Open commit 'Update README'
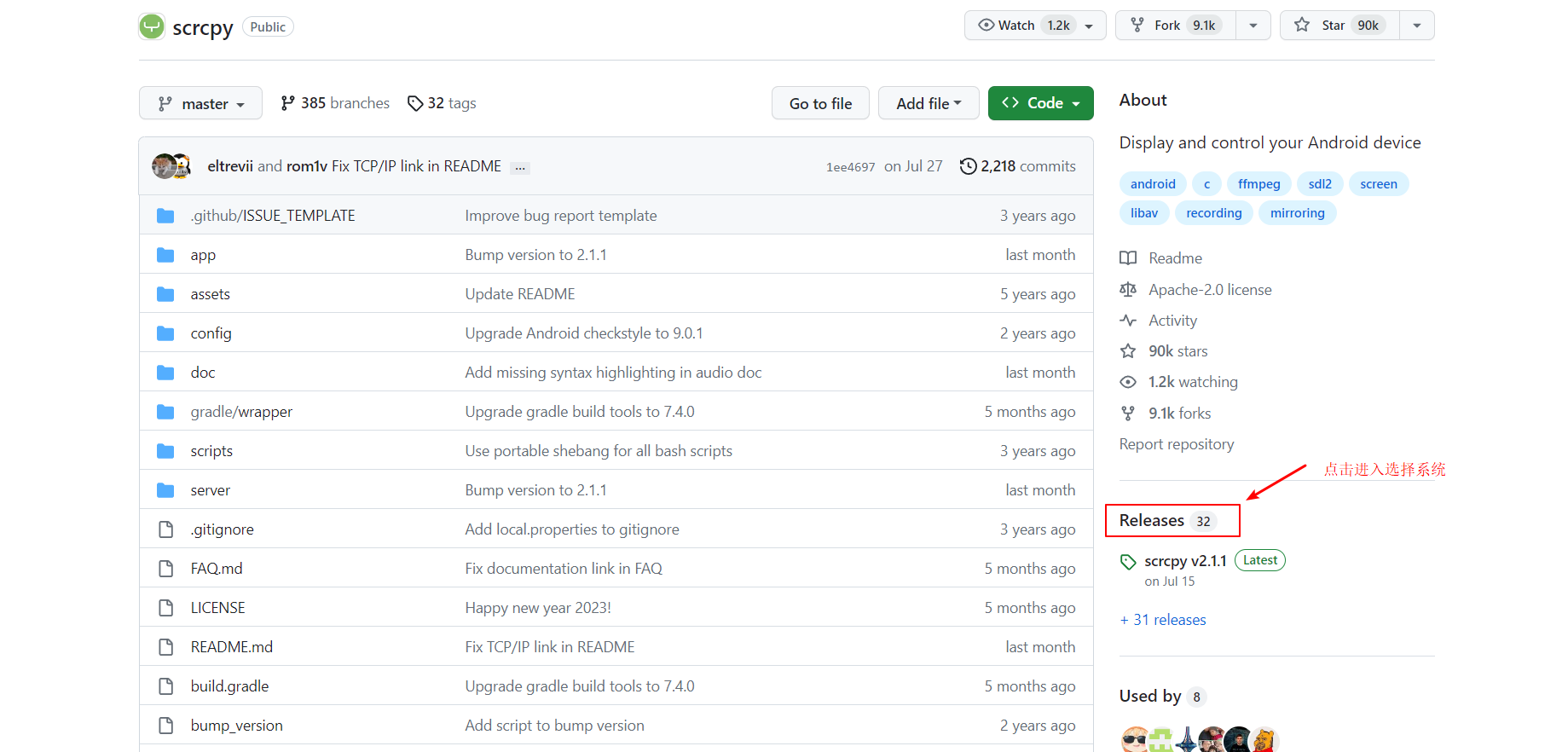The height and width of the screenshot is (752, 1568). 520,294
